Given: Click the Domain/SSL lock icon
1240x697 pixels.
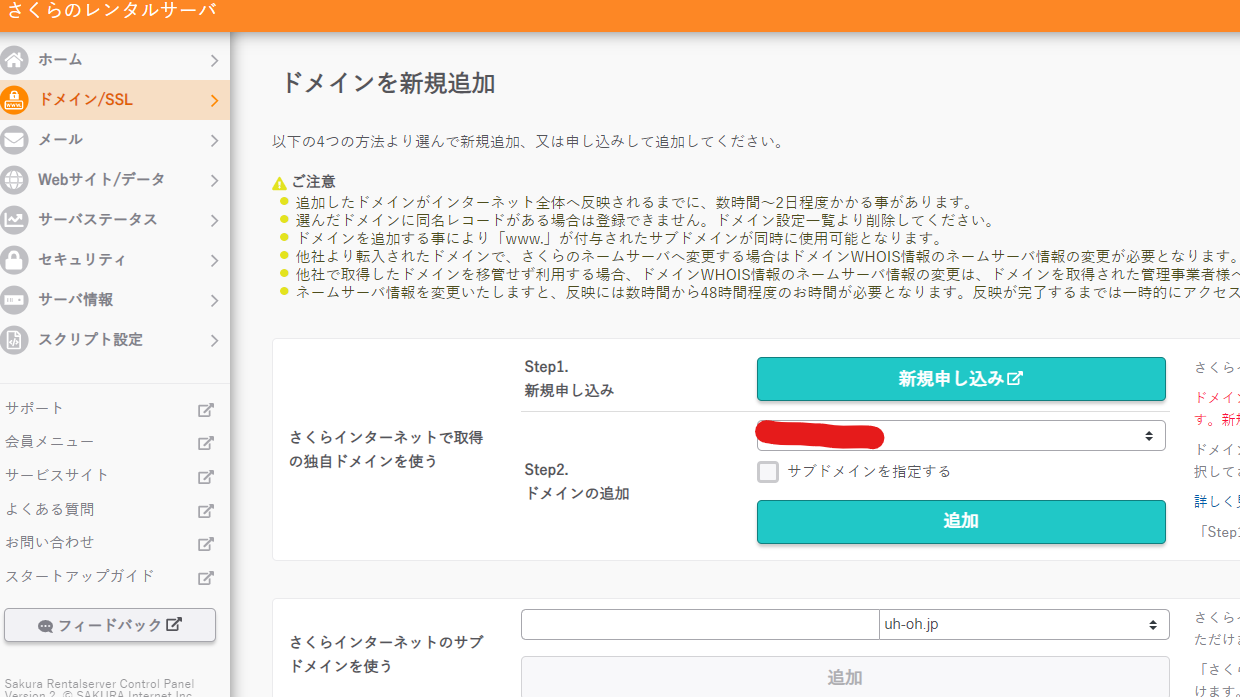Looking at the screenshot, I should pos(14,100).
